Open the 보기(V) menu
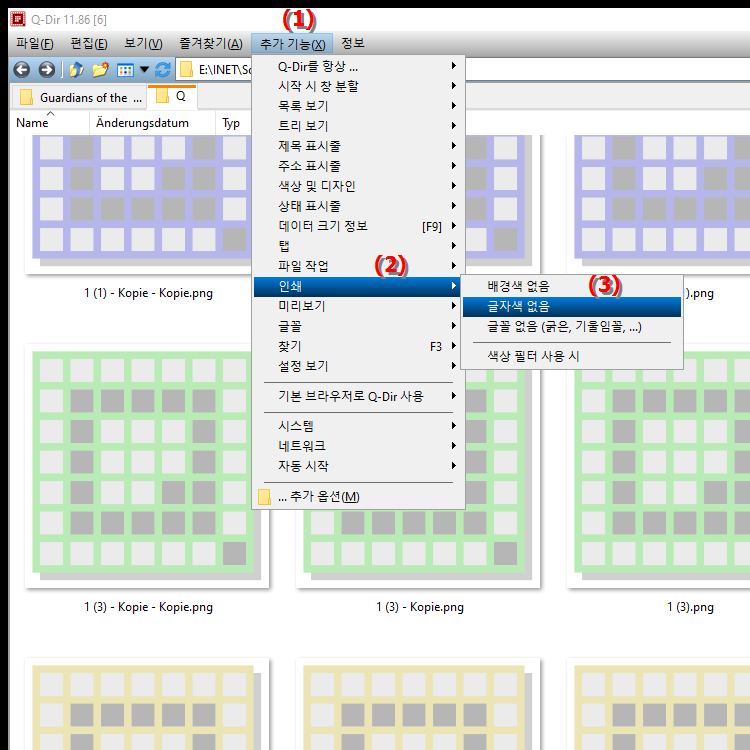The width and height of the screenshot is (750, 750). click(143, 44)
